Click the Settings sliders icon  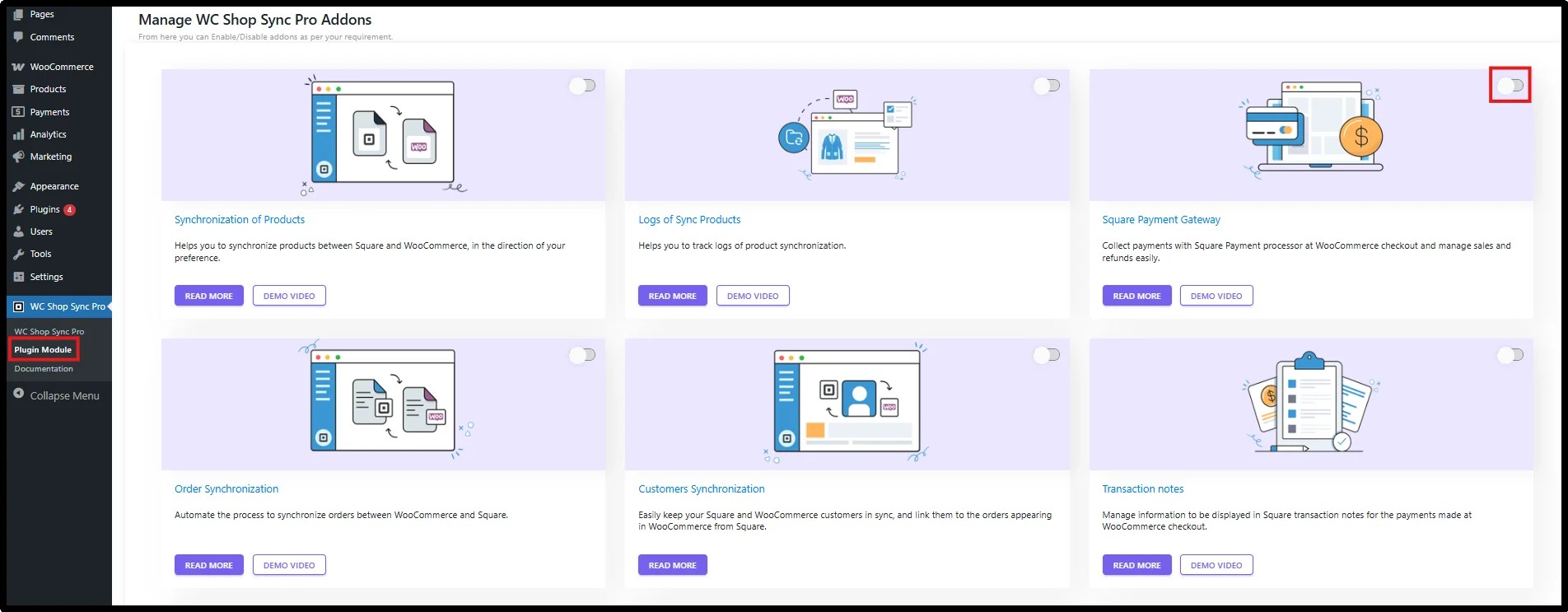click(18, 277)
